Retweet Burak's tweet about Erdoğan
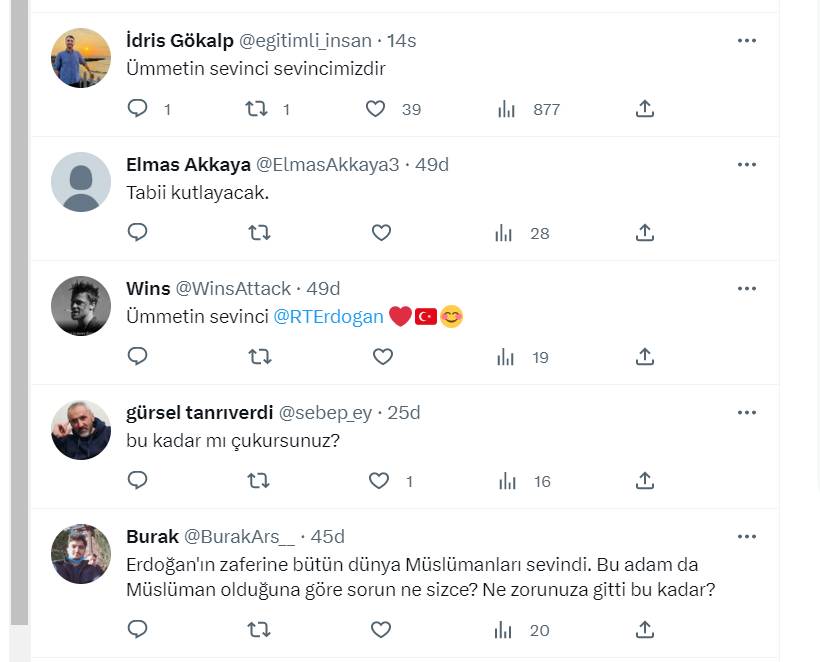The width and height of the screenshot is (820, 662). [258, 630]
